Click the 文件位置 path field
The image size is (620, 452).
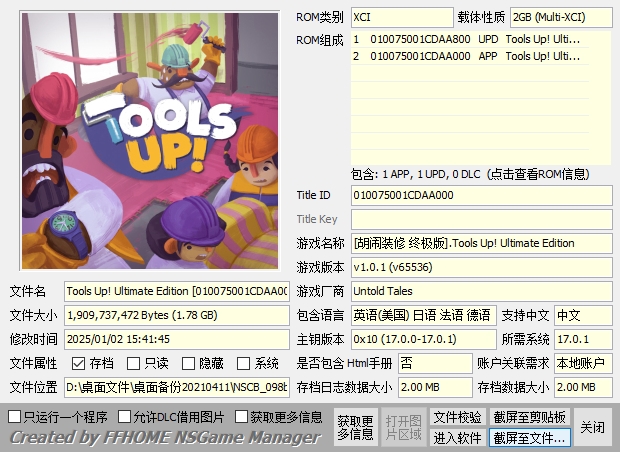coord(176,387)
